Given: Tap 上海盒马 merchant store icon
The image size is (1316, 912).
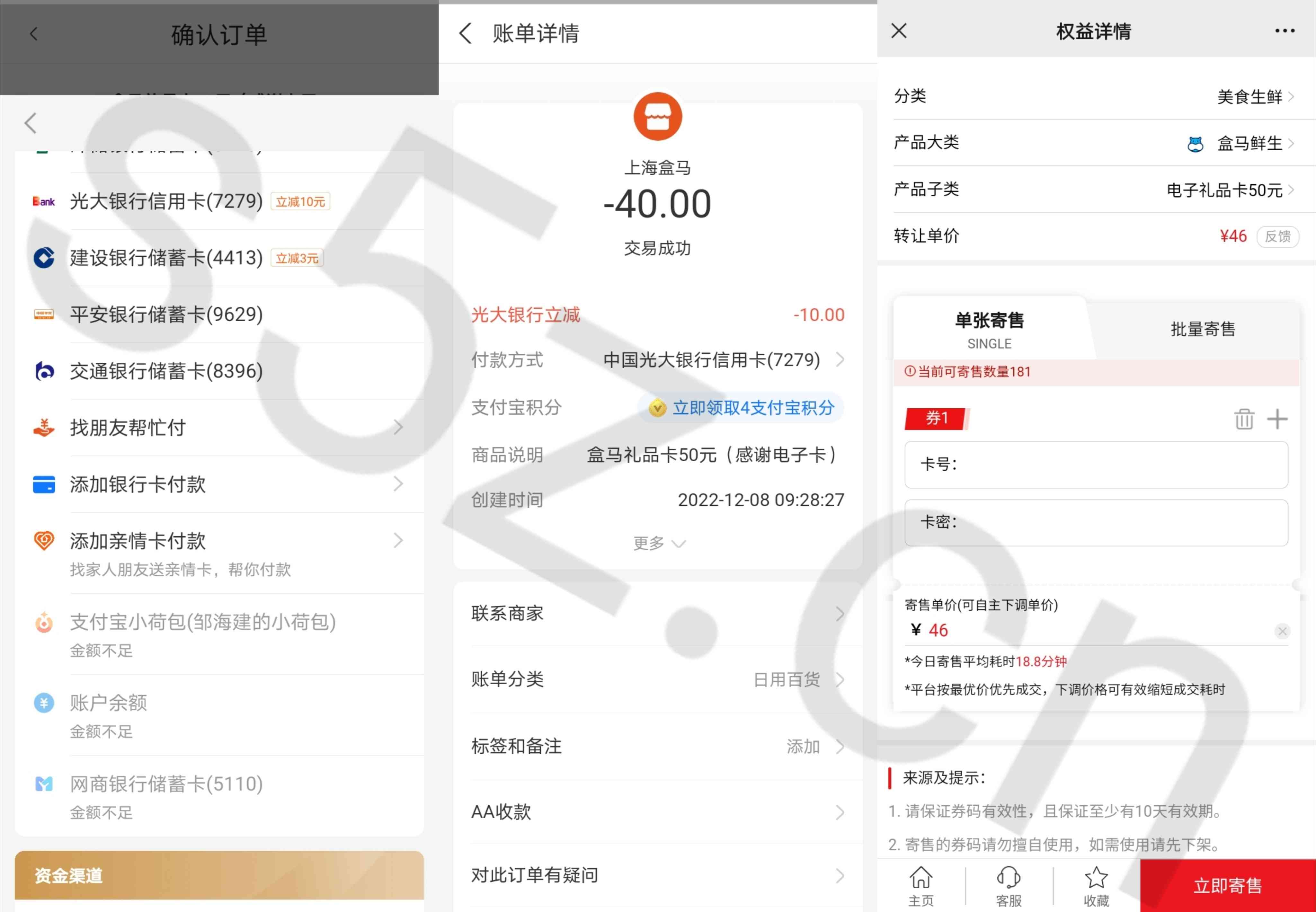Looking at the screenshot, I should pos(657,116).
